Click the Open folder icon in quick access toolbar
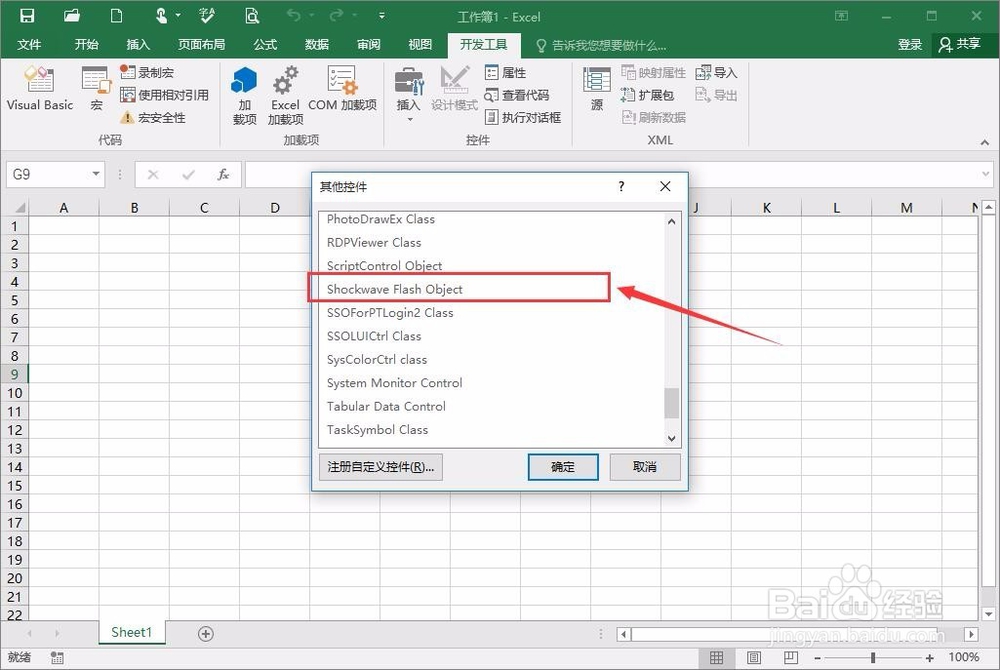Screen dimensions: 1000x670 pos(72,16)
